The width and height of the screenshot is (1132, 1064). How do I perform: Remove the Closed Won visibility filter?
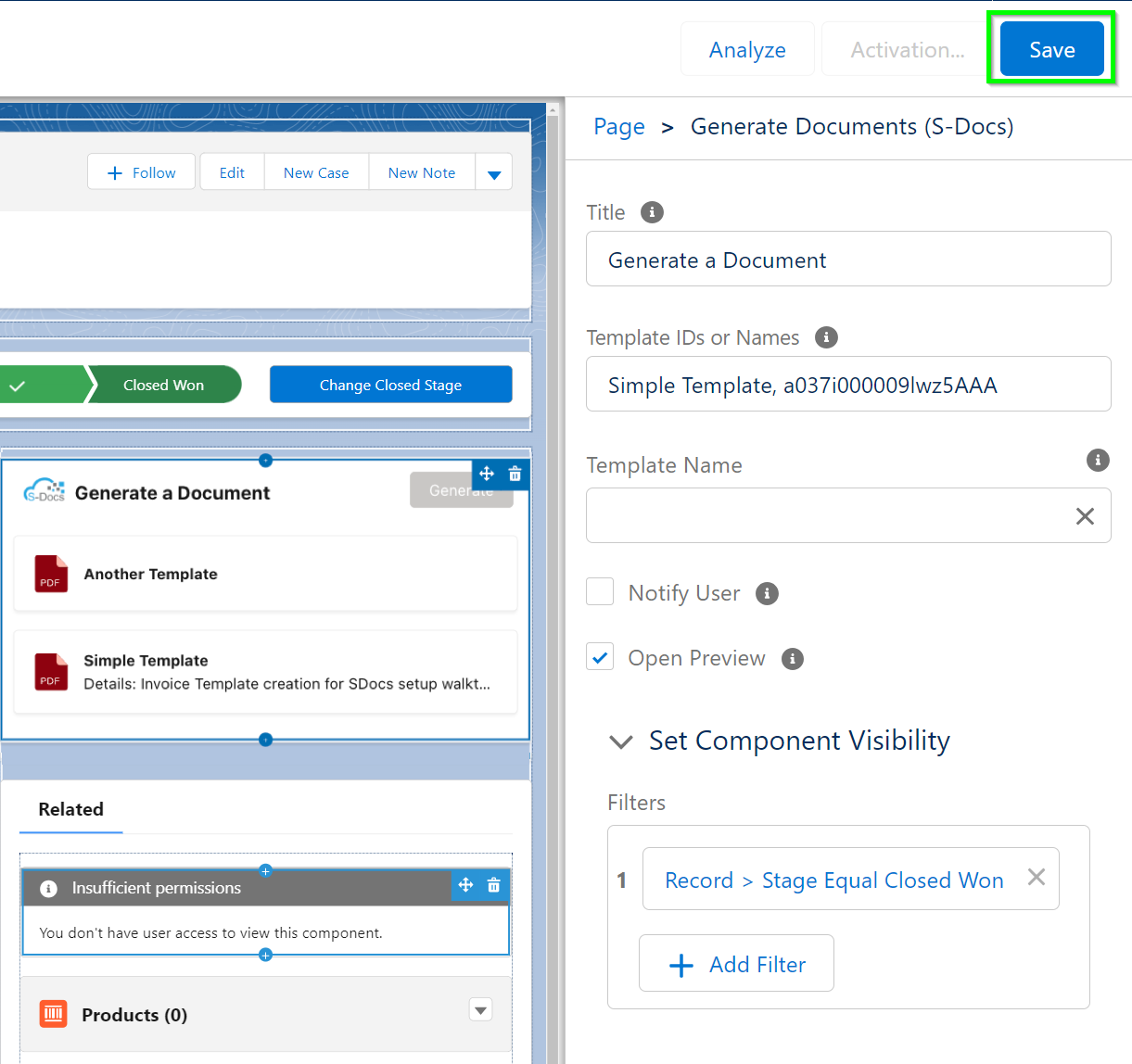pos(1036,878)
